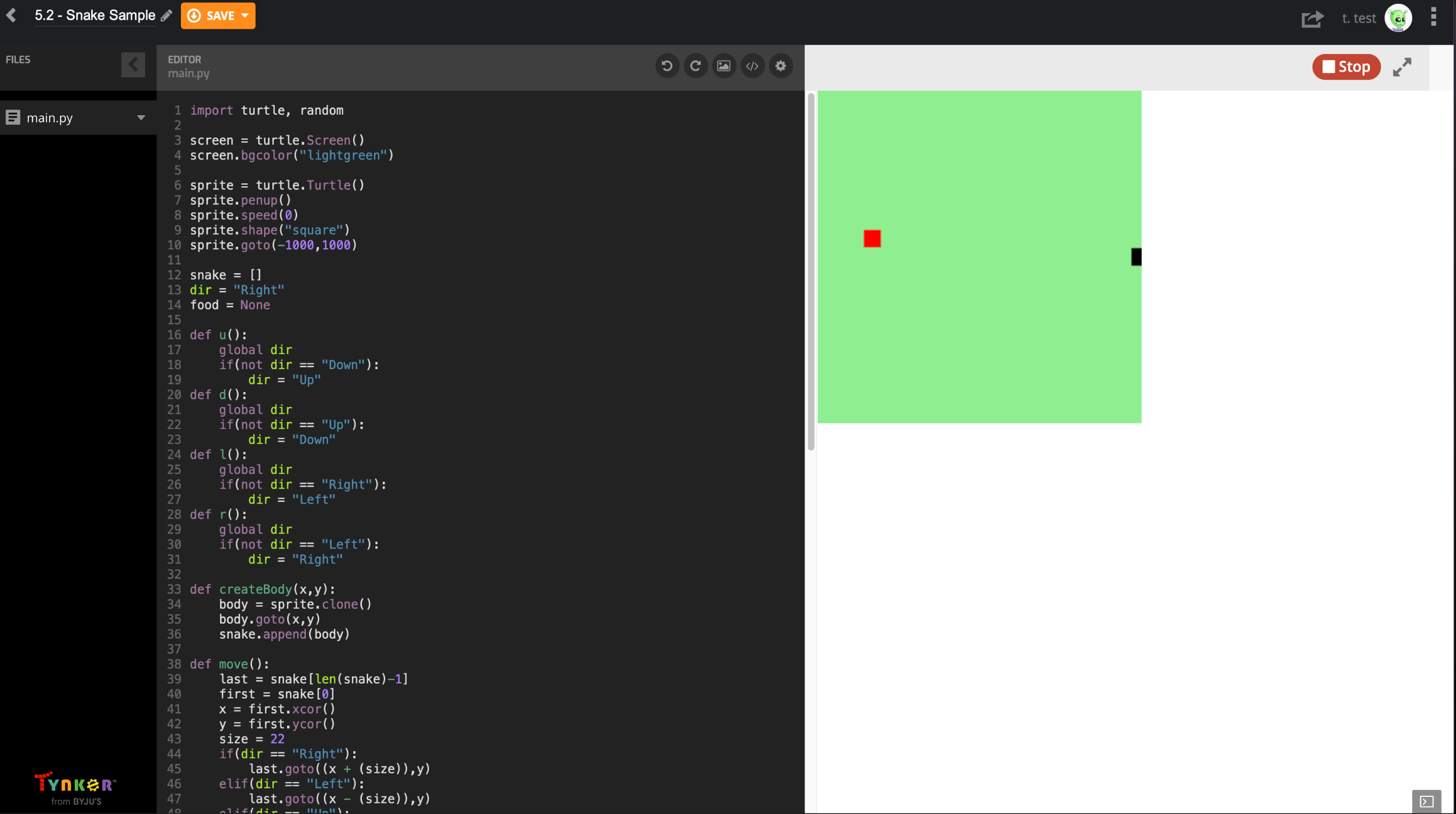Image resolution: width=1456 pixels, height=814 pixels.
Task: Click the undo icon in editor toolbar
Action: pyautogui.click(x=667, y=66)
